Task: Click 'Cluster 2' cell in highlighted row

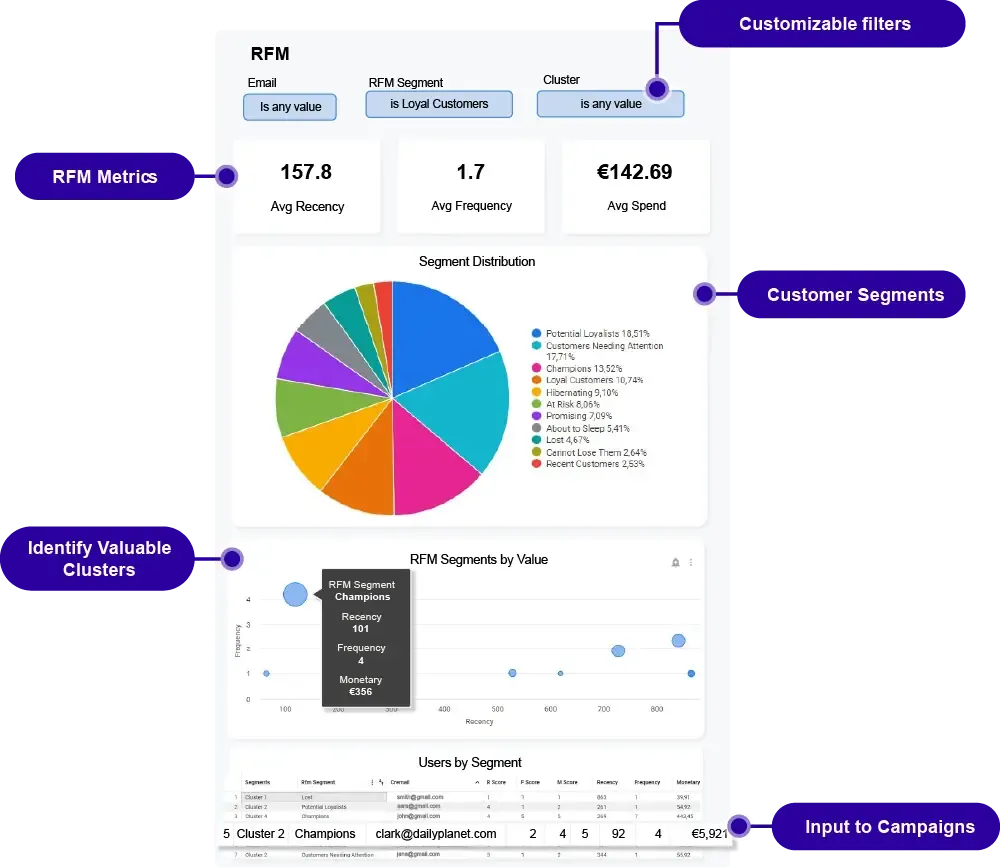Action: 260,834
